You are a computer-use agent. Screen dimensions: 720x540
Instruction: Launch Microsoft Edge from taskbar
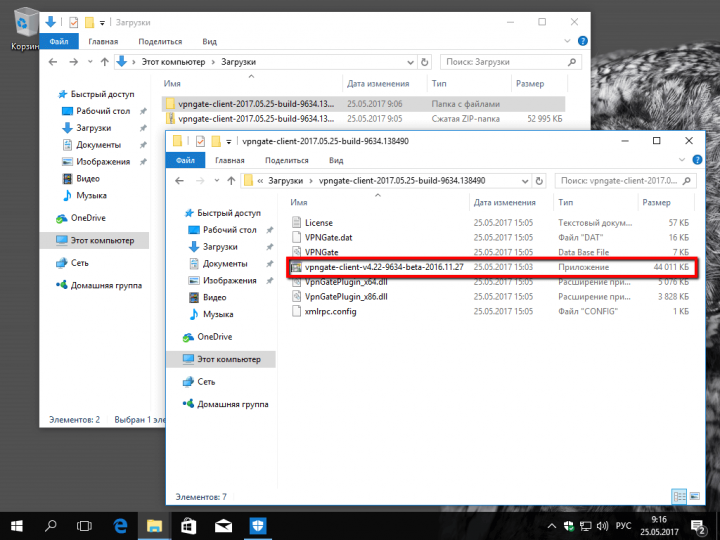click(120, 526)
